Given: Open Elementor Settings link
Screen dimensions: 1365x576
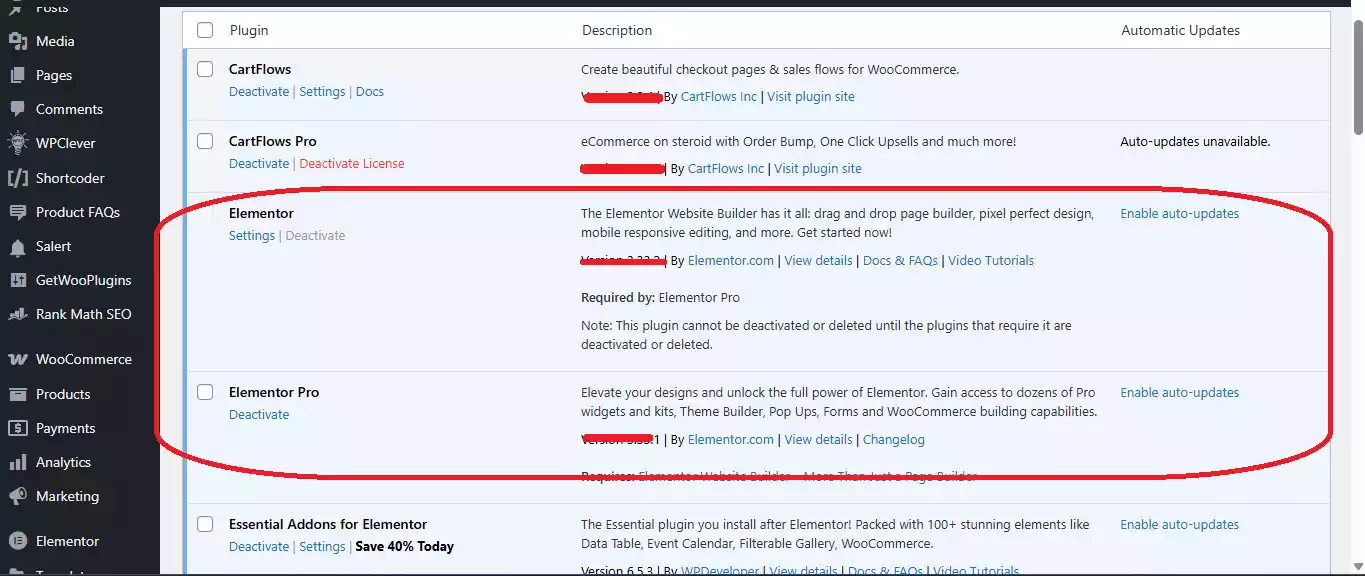Looking at the screenshot, I should [252, 235].
